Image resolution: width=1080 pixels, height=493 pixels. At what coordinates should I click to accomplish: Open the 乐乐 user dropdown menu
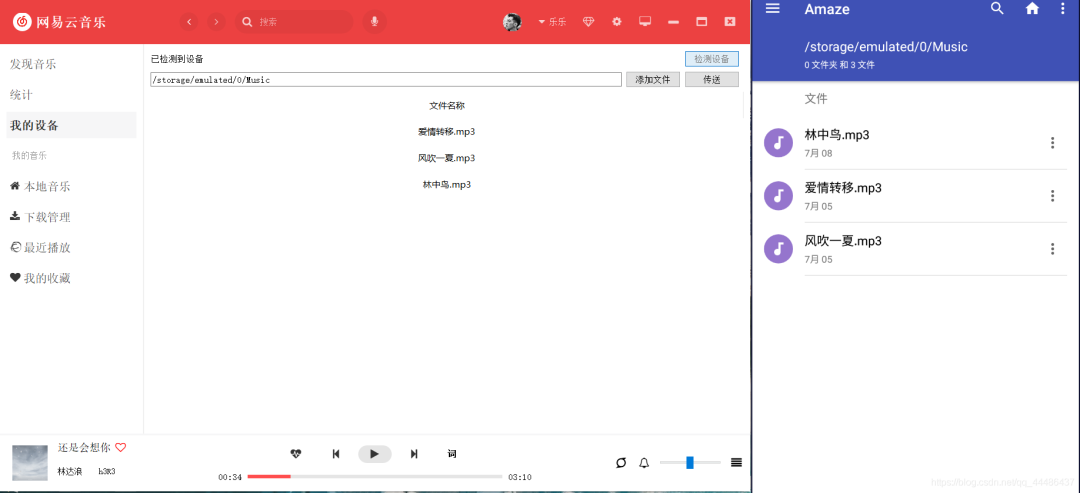[x=552, y=22]
